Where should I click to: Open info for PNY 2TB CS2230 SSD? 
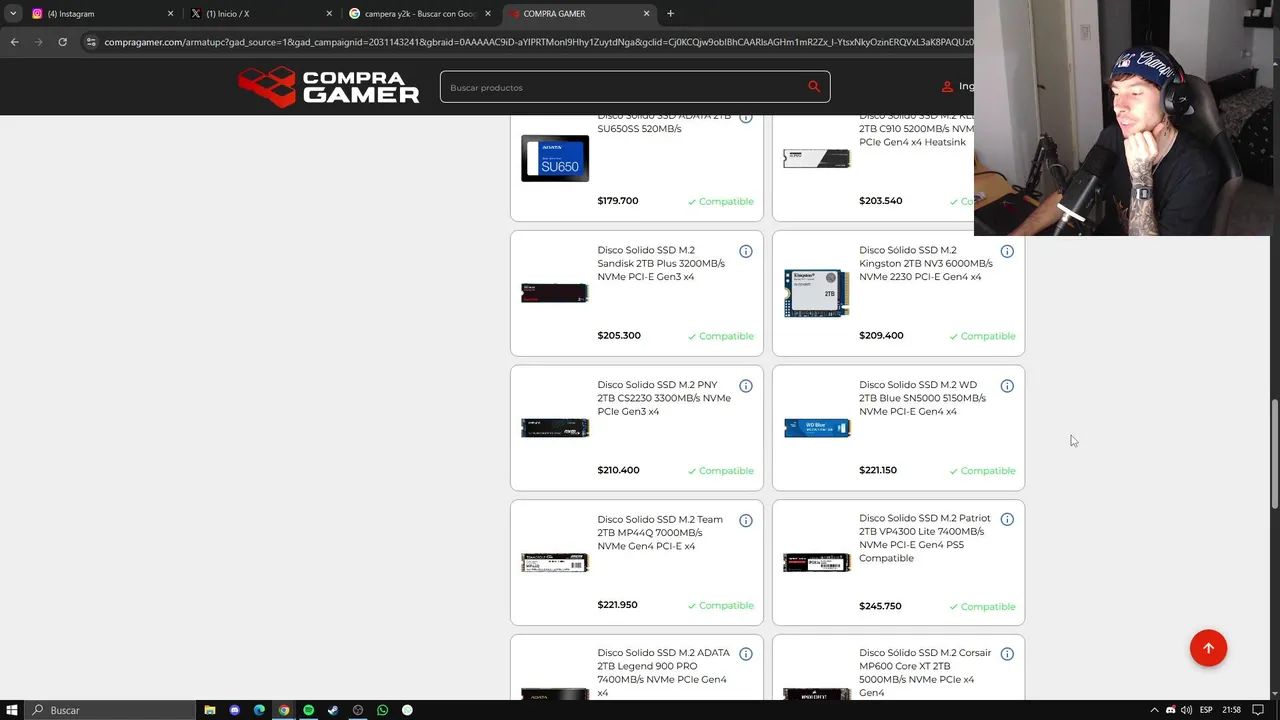click(x=745, y=386)
